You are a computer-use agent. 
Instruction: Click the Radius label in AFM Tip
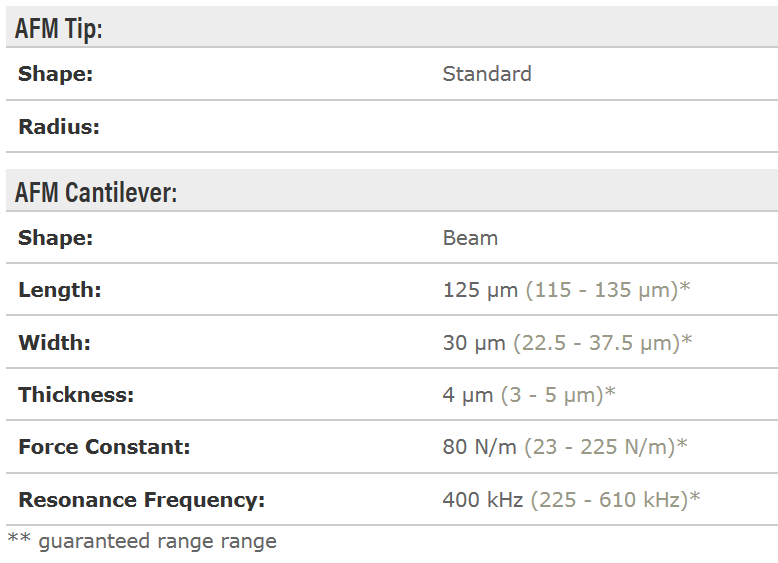click(x=59, y=127)
